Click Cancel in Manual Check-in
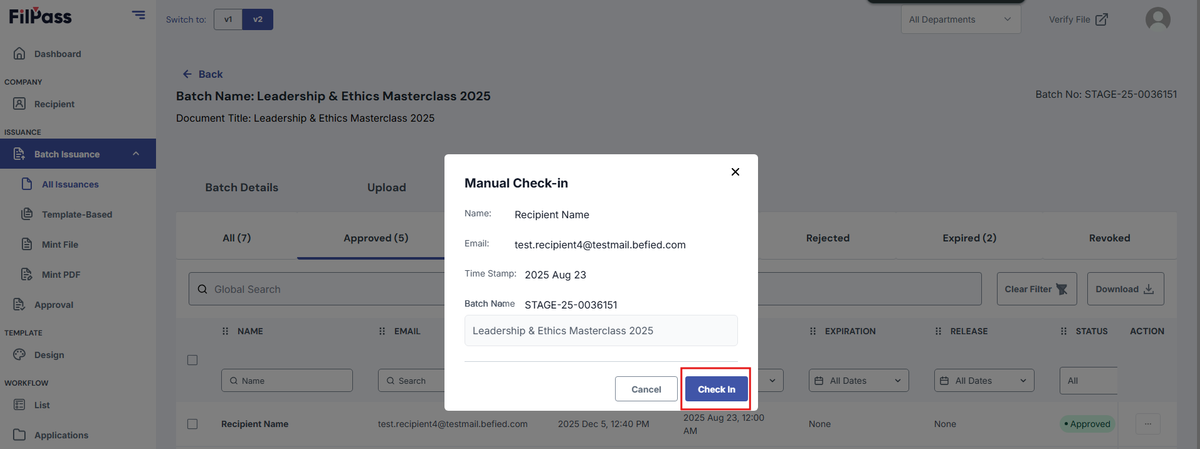Screen dimensions: 1200x449 (646, 389)
